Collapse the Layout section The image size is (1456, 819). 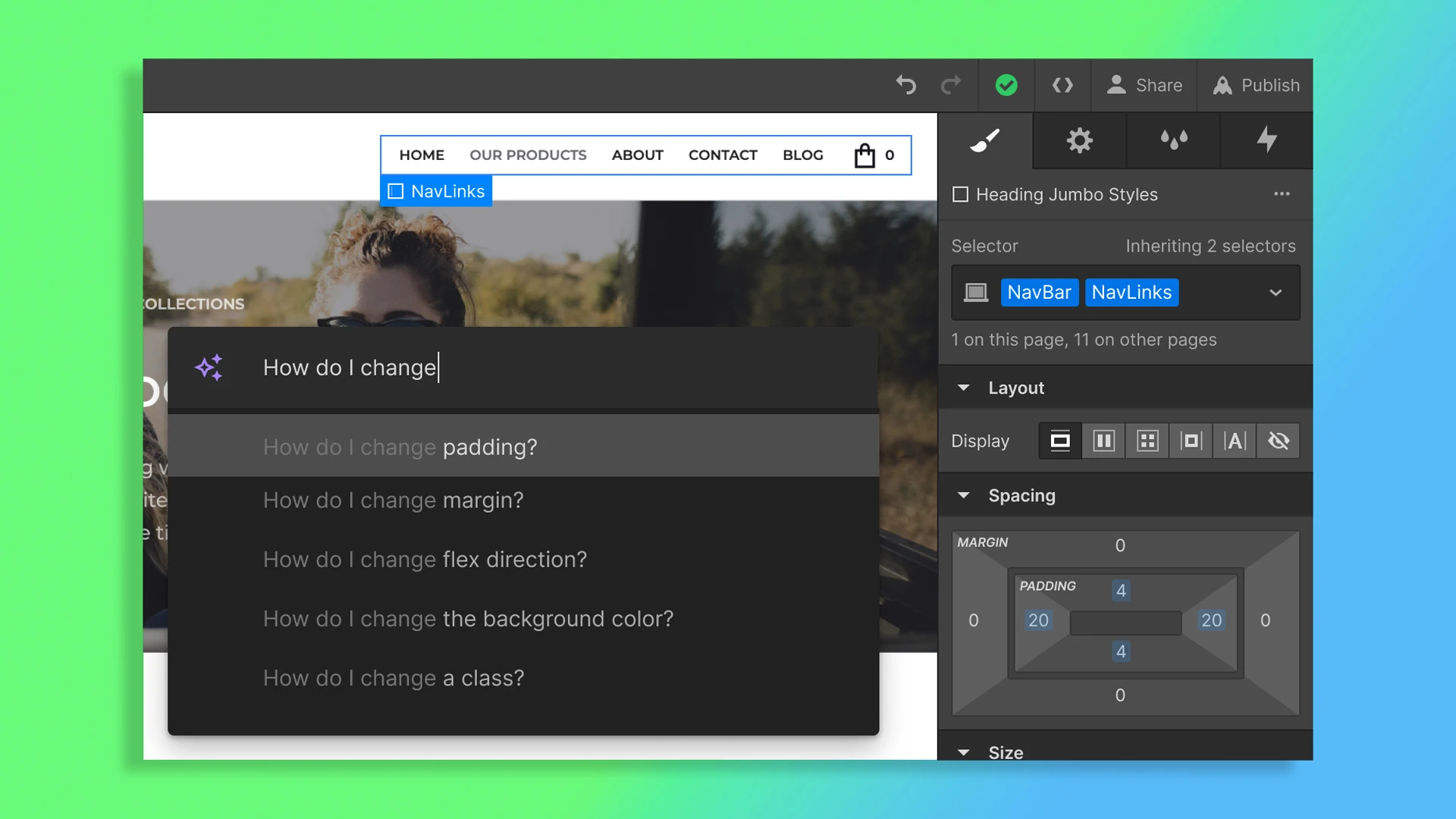964,388
